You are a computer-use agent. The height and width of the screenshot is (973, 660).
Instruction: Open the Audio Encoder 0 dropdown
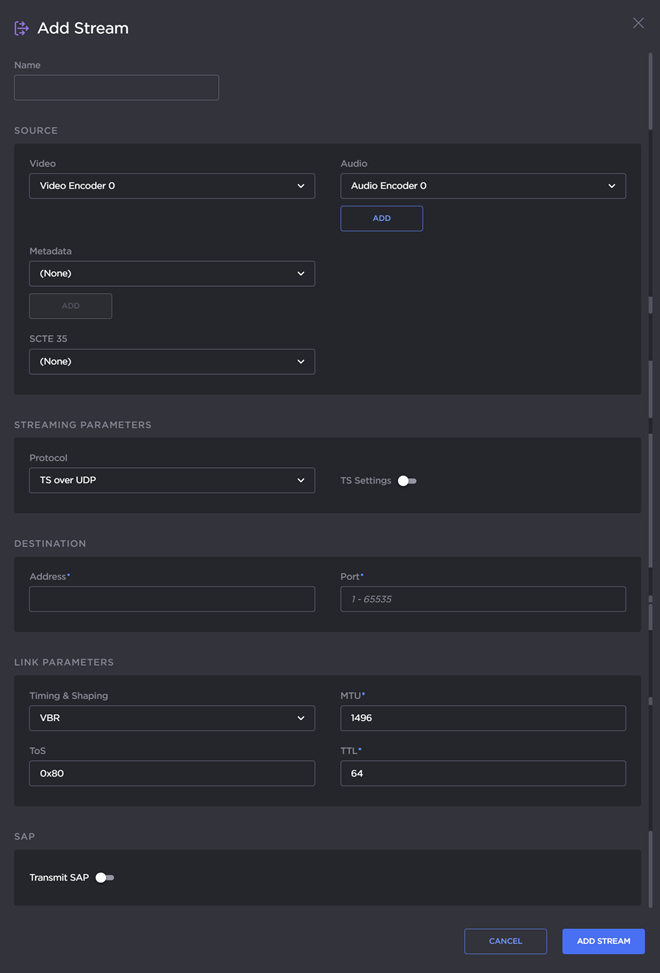pos(483,185)
